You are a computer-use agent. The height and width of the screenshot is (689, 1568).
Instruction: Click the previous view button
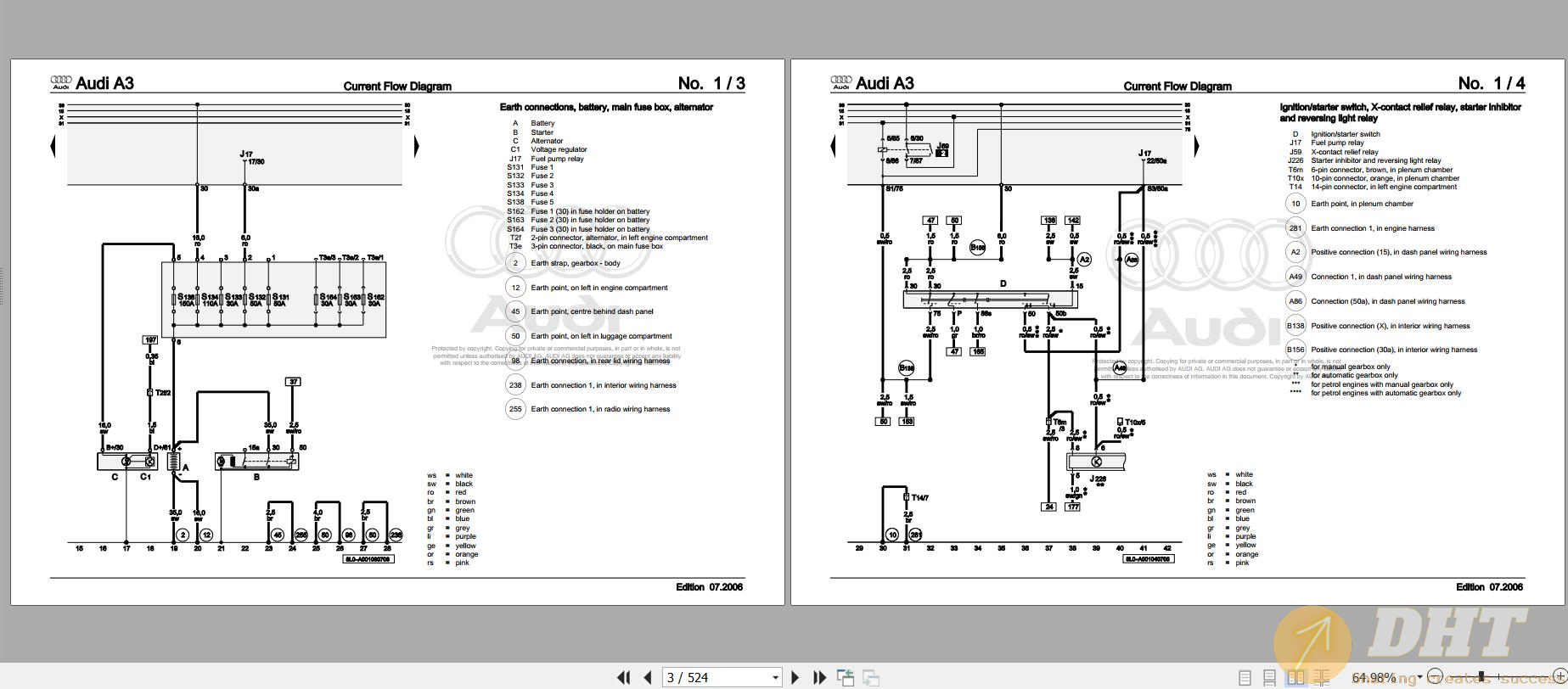846,677
